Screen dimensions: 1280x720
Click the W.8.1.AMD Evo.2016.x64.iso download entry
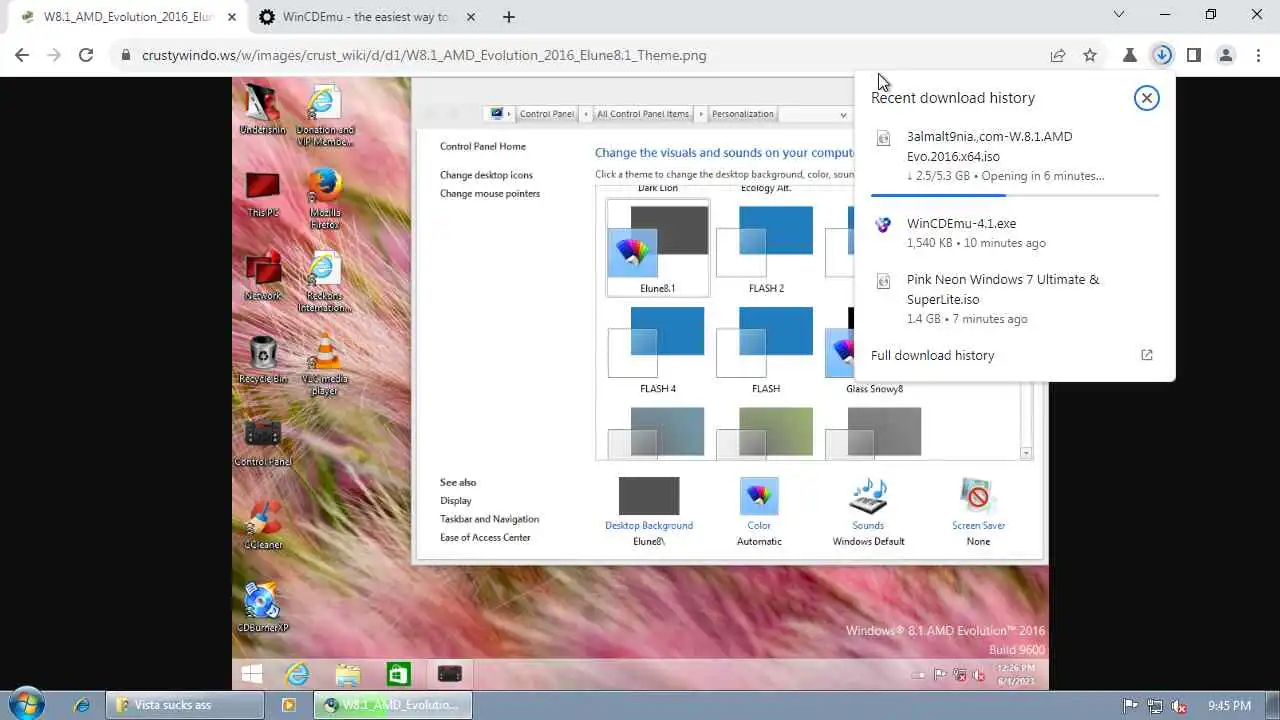[x=1014, y=156]
